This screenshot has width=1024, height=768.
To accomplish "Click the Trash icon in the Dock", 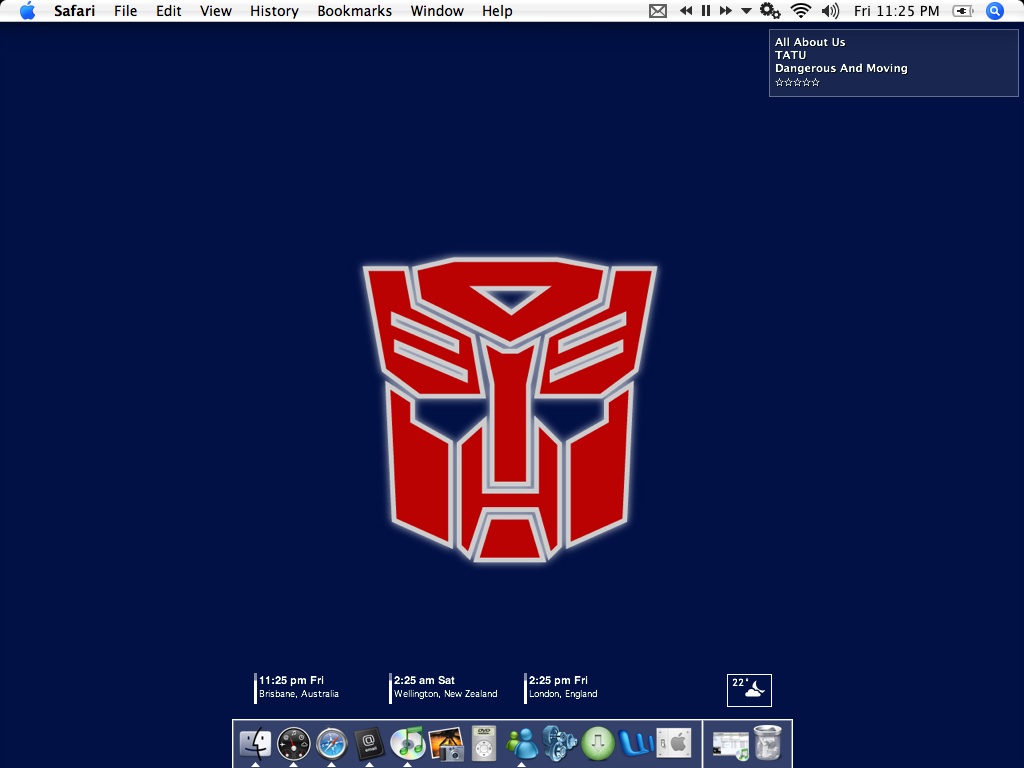I will point(766,744).
